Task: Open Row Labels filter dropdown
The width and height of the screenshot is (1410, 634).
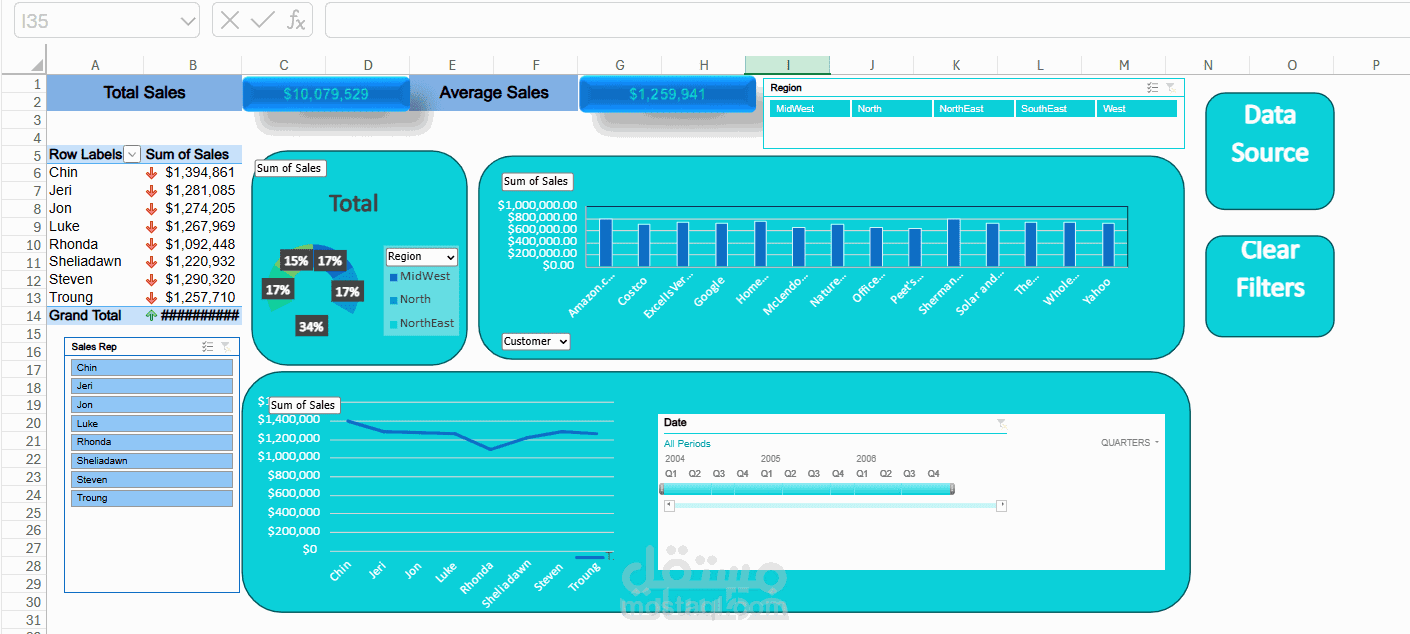Action: pyautogui.click(x=132, y=155)
